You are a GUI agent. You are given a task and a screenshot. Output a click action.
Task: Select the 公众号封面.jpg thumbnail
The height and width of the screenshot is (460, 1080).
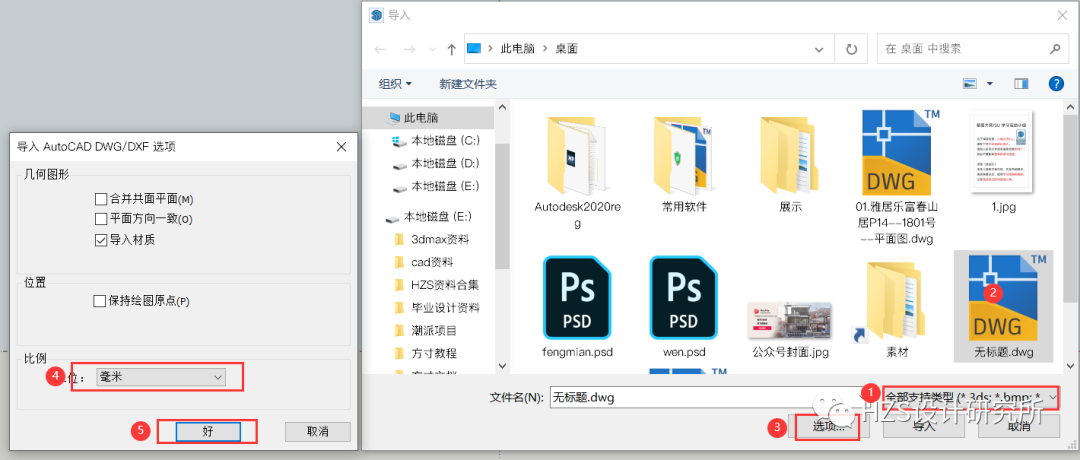pos(790,321)
